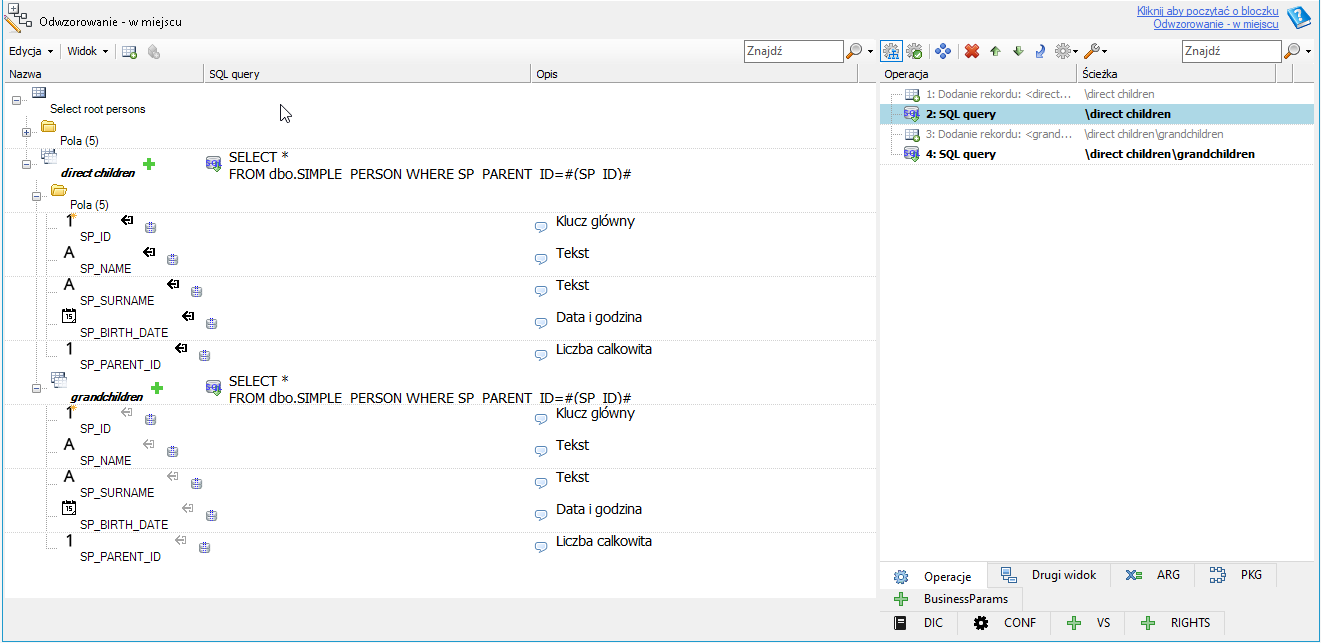Click the comment bubble icon beside Klucz główny under direct children
The image size is (1321, 643).
point(541,226)
